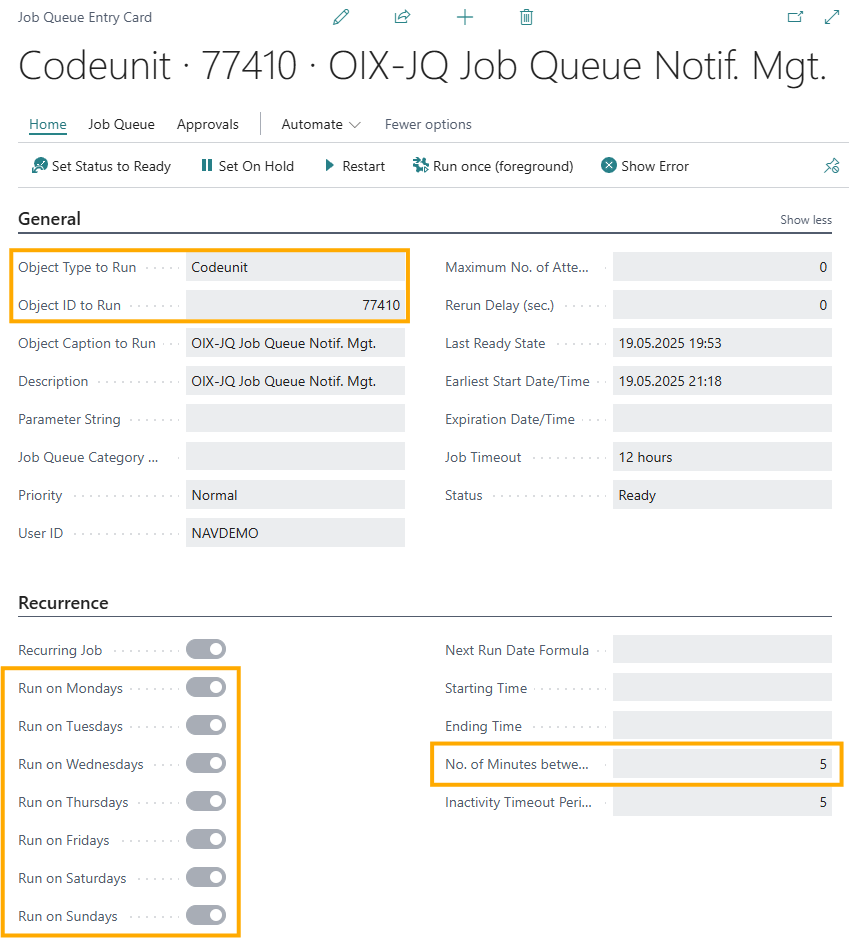Click the trash delete icon
This screenshot has width=849, height=944.
point(526,17)
